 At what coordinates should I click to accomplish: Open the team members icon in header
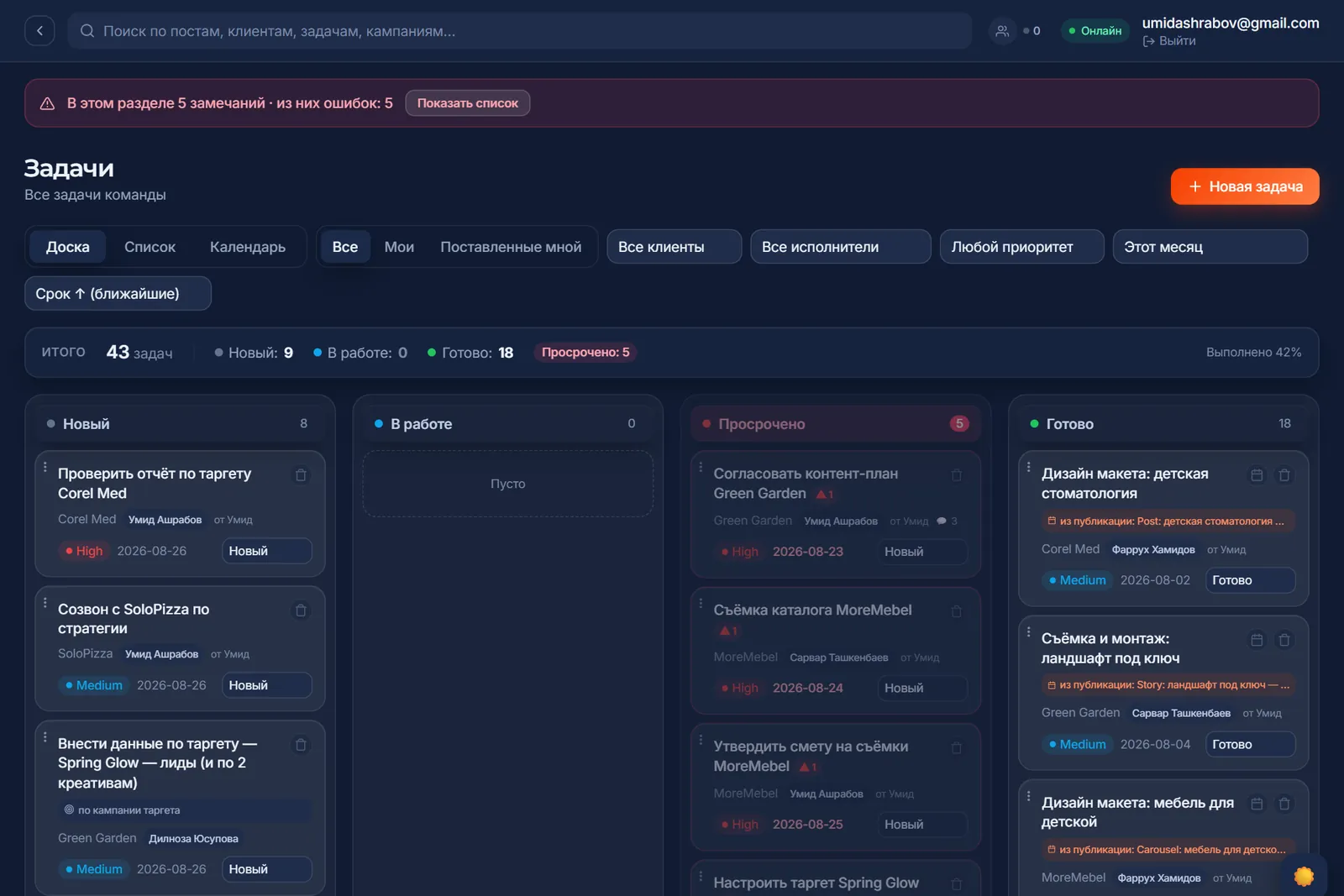click(x=1002, y=31)
